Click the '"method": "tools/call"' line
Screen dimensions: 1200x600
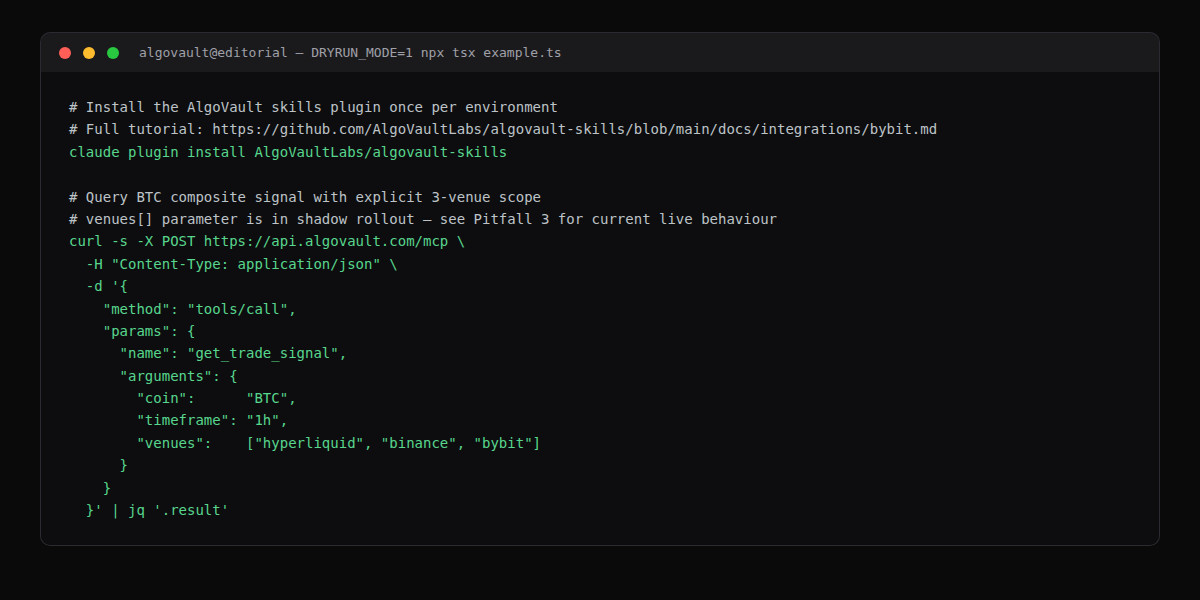coord(200,309)
